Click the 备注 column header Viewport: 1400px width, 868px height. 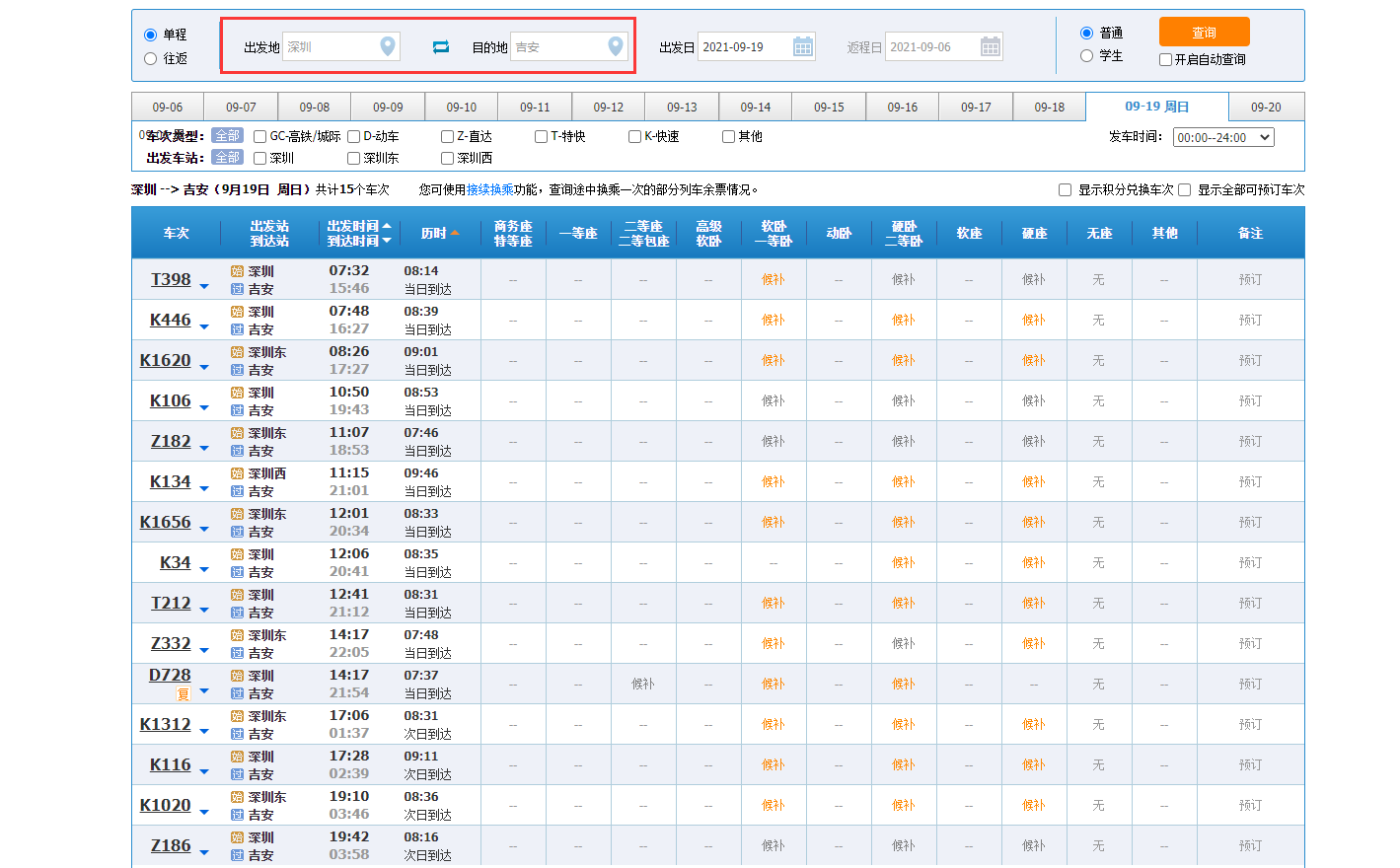point(1250,233)
